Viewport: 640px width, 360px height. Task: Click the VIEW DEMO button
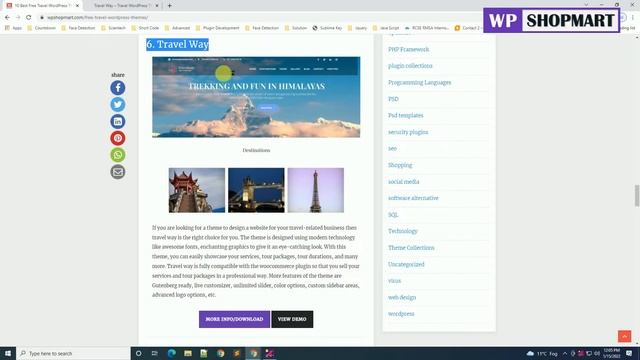[x=292, y=319]
